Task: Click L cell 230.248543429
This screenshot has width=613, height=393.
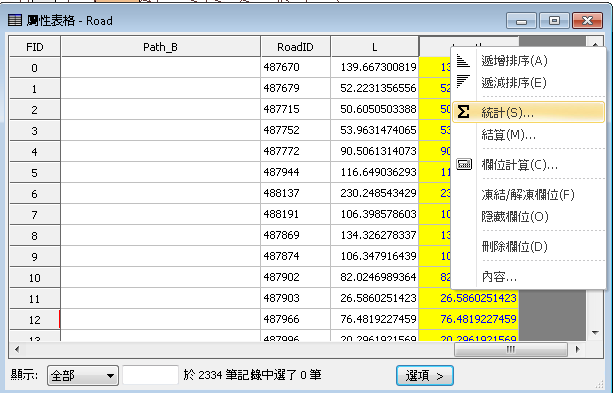Action: (x=375, y=193)
